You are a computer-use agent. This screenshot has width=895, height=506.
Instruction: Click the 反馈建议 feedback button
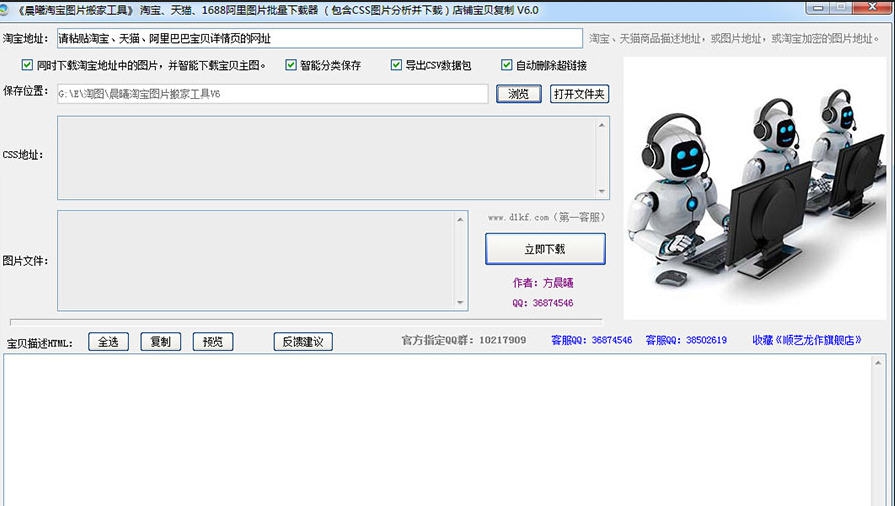[x=303, y=342]
